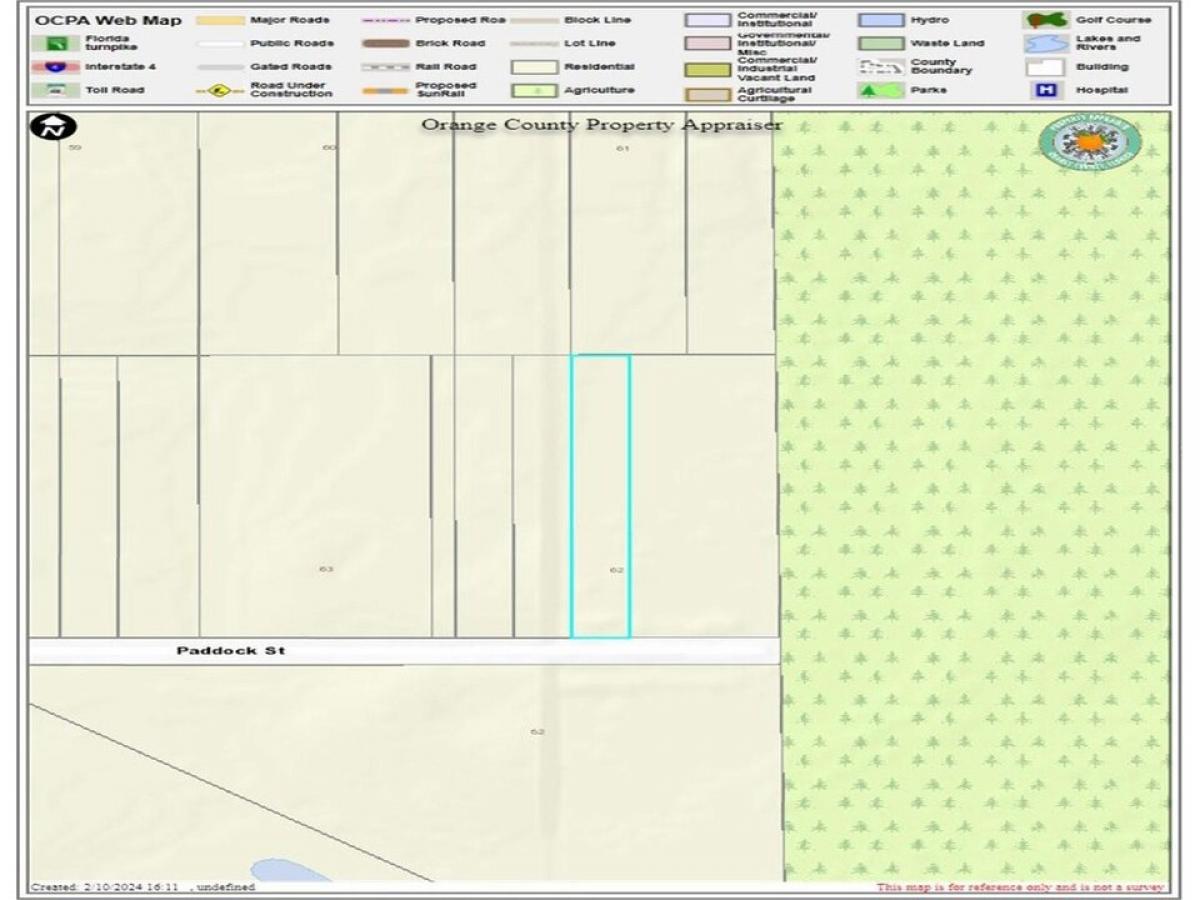Click the Florida Turnpike legend icon
Screen dimensions: 1200x900
pos(54,43)
